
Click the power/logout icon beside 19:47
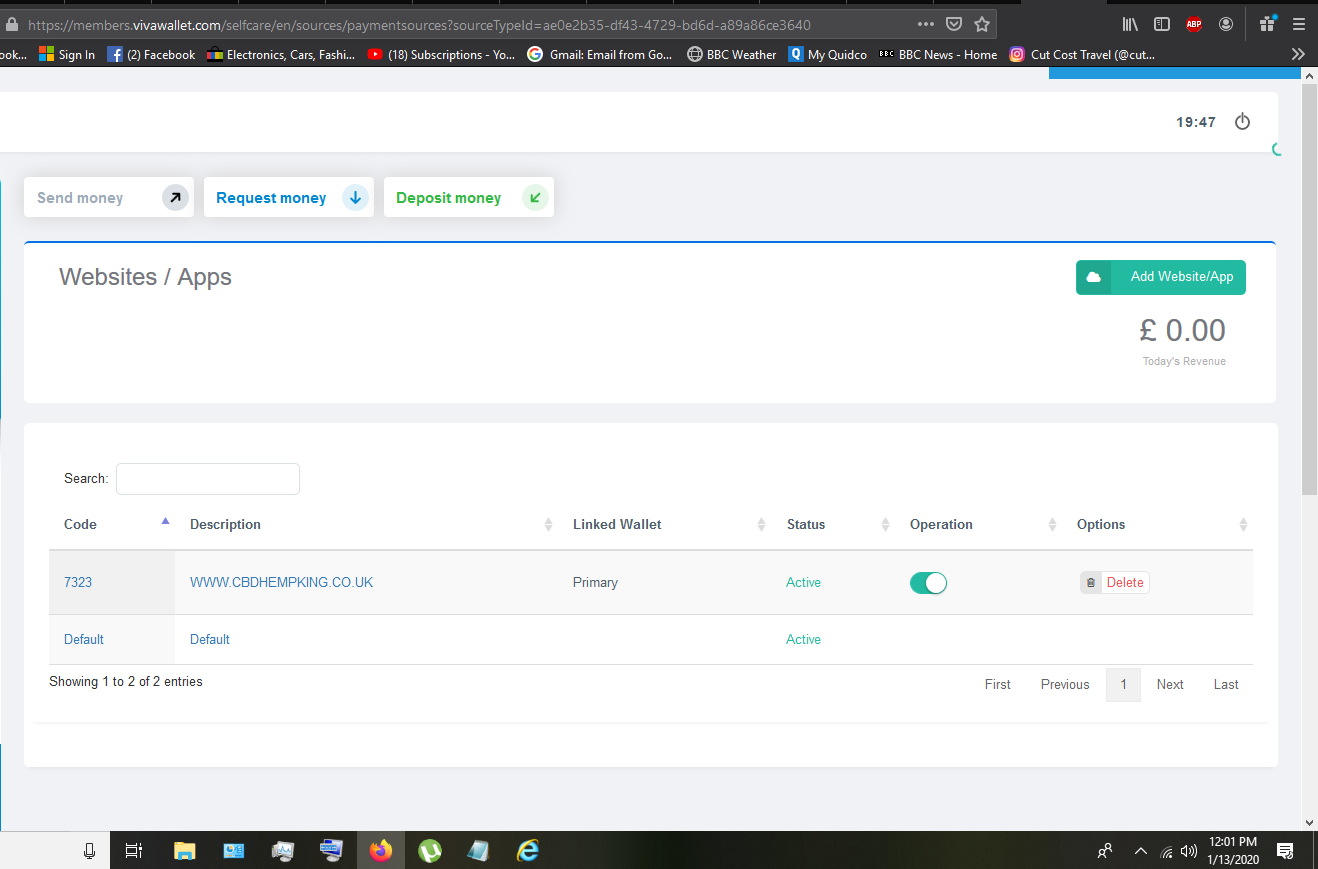1242,121
